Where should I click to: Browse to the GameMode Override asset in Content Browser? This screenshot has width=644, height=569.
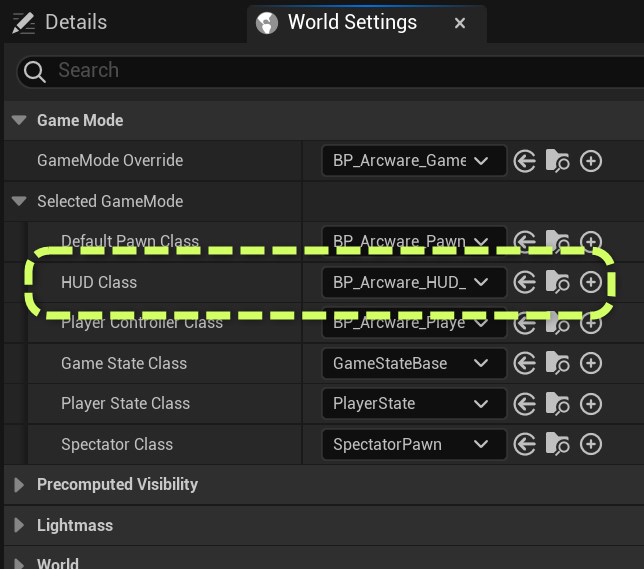coord(558,161)
